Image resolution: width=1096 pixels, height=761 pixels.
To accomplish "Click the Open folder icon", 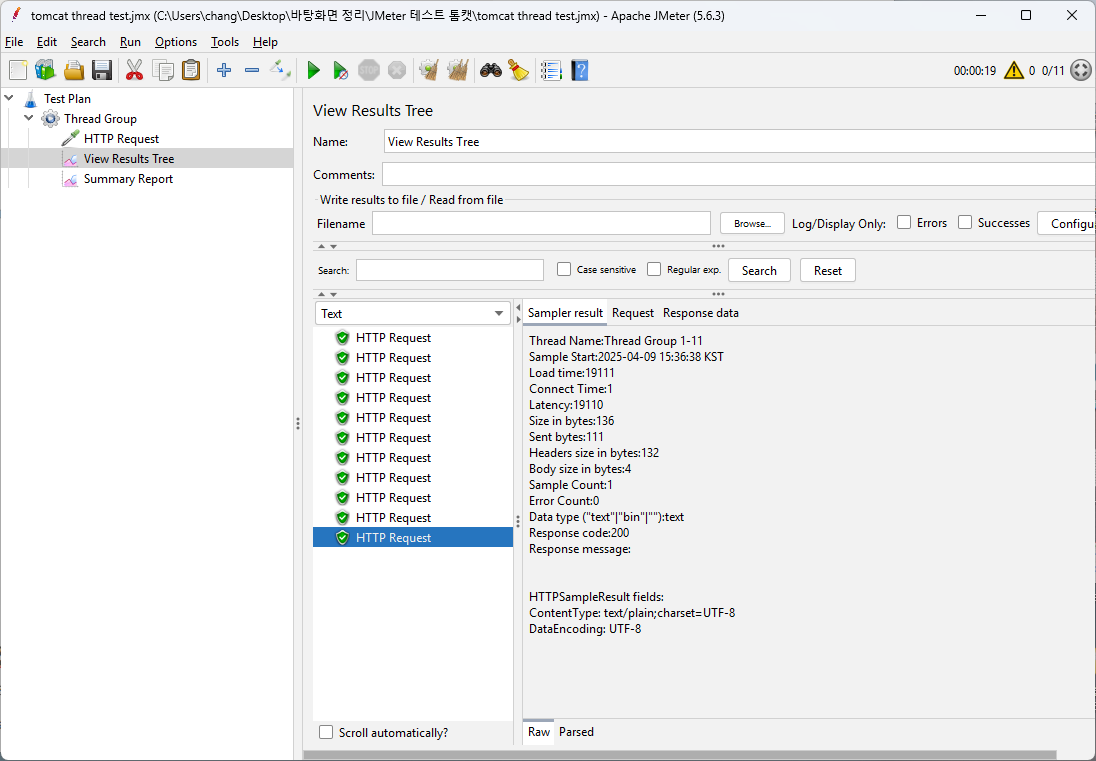I will tap(74, 70).
